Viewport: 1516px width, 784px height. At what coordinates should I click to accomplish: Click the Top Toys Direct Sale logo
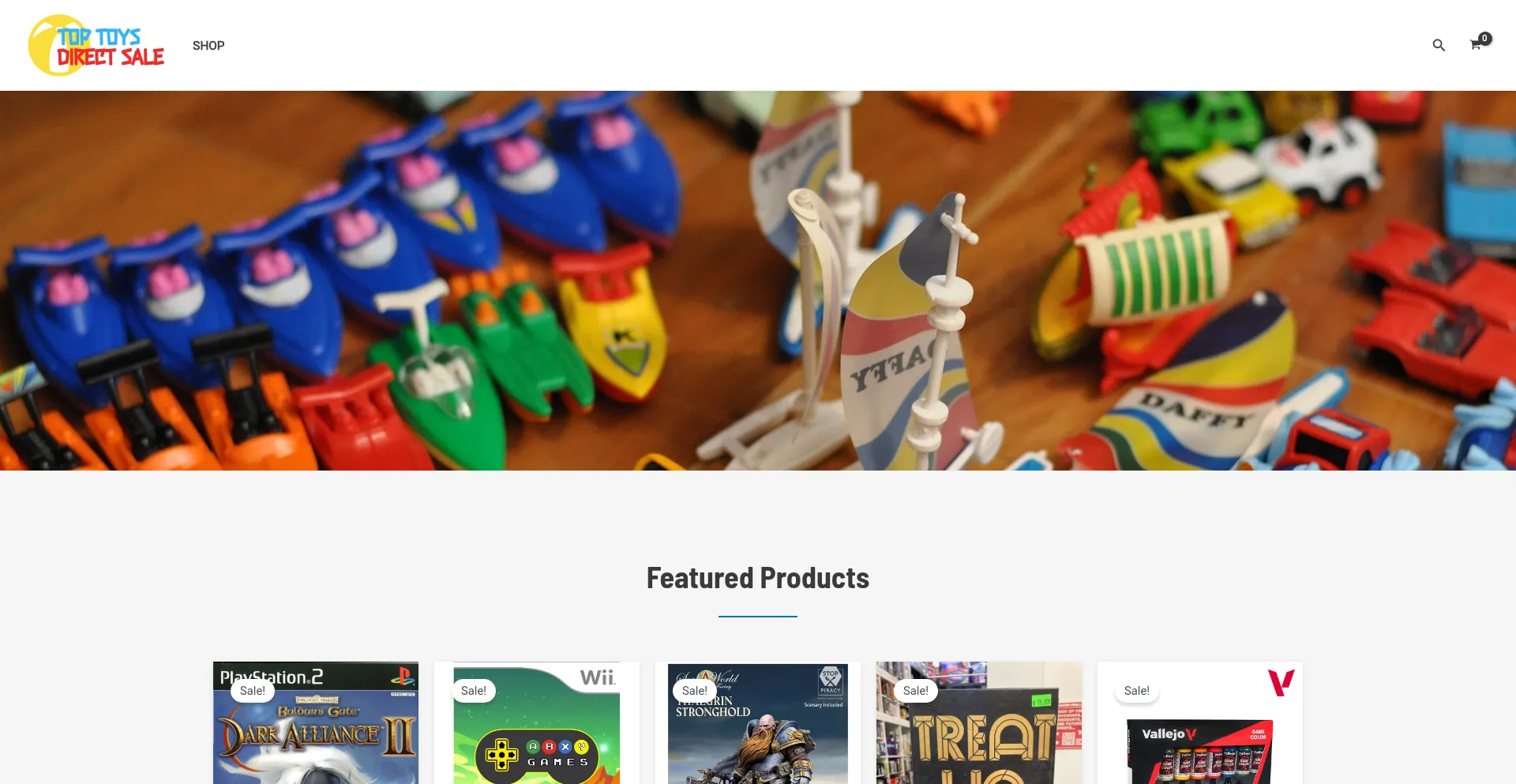coord(96,45)
